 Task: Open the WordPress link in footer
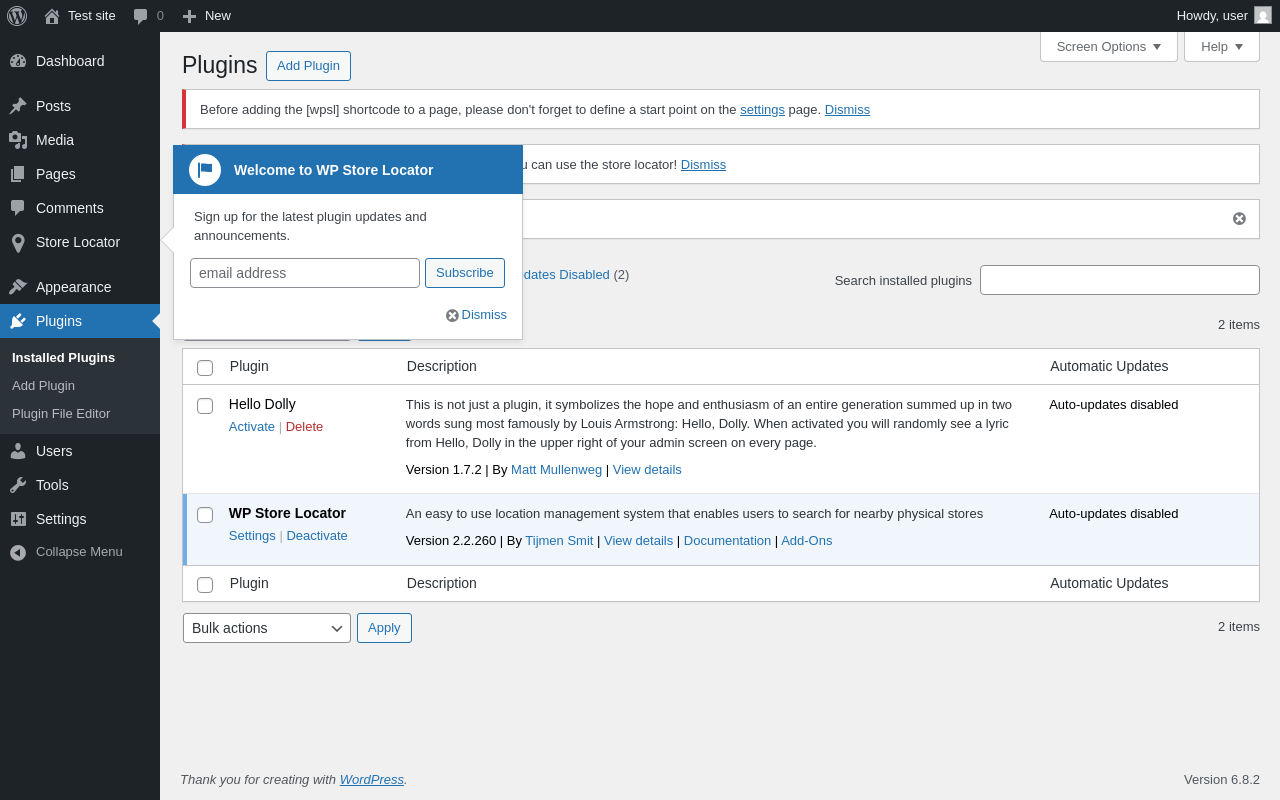tap(372, 779)
